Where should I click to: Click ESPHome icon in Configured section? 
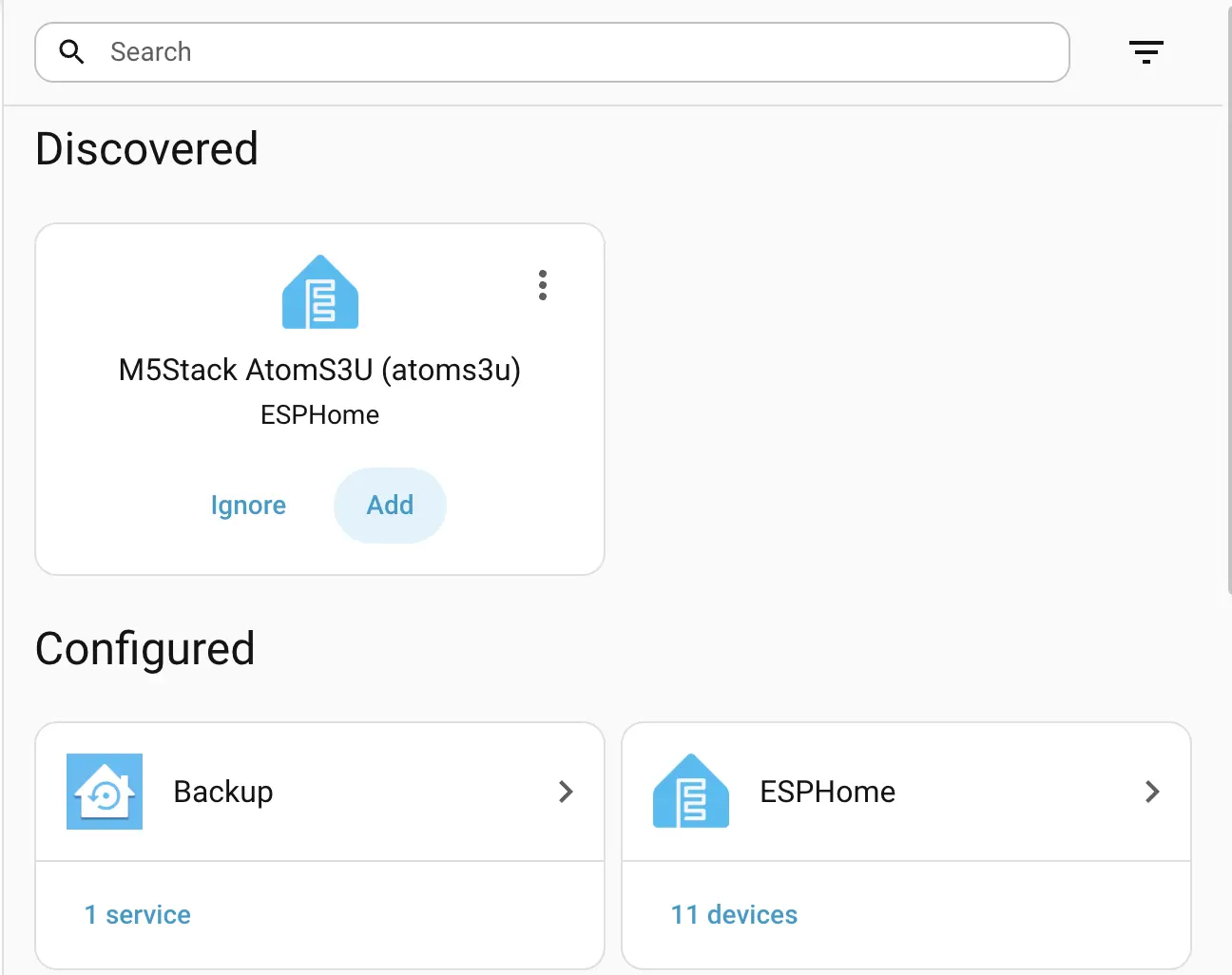click(x=691, y=792)
